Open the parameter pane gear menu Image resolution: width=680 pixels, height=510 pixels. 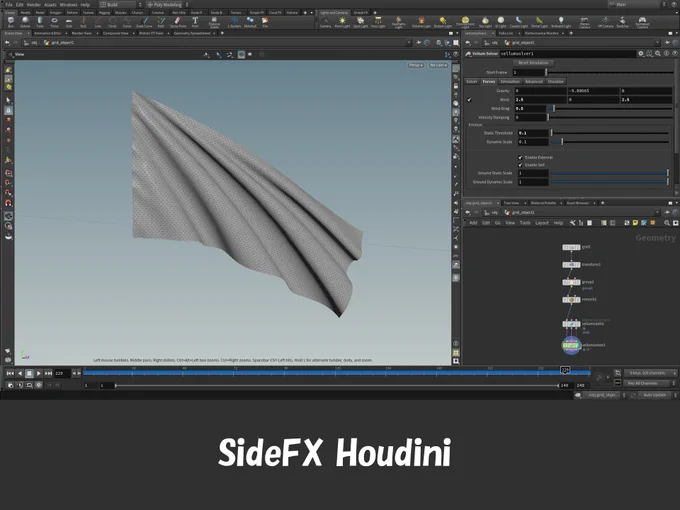pos(641,53)
